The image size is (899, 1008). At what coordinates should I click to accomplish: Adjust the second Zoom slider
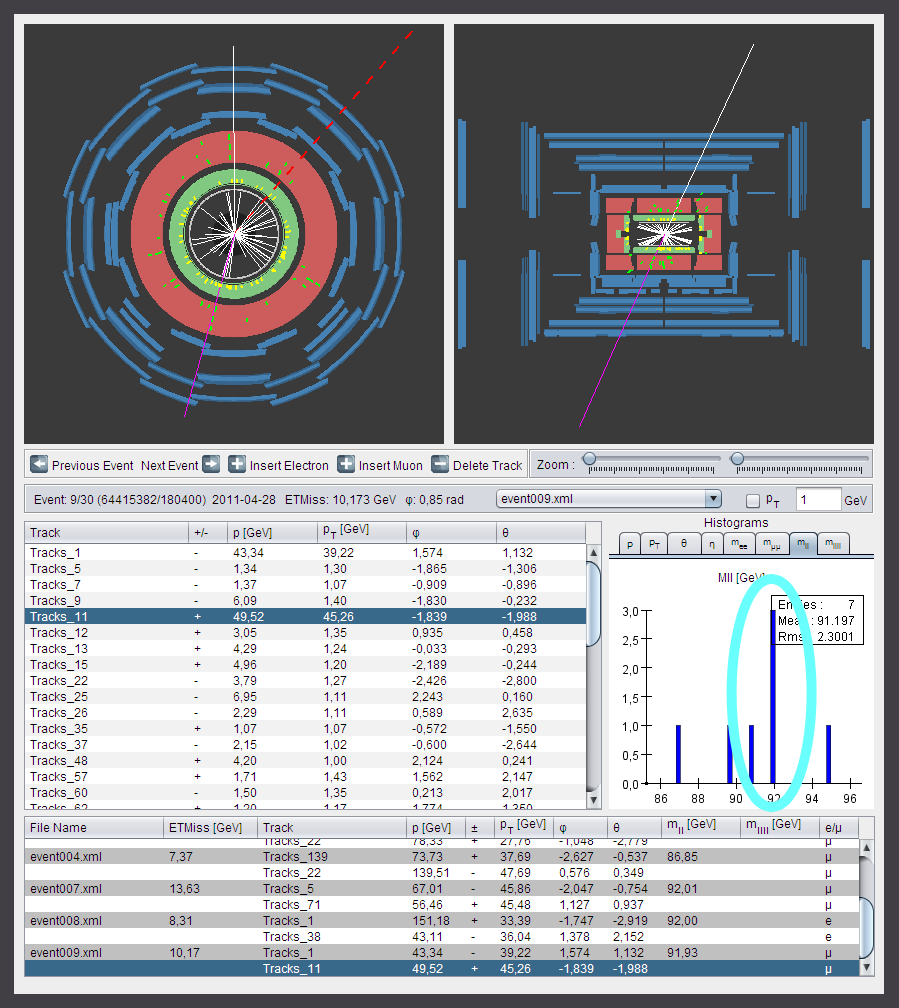[799, 464]
